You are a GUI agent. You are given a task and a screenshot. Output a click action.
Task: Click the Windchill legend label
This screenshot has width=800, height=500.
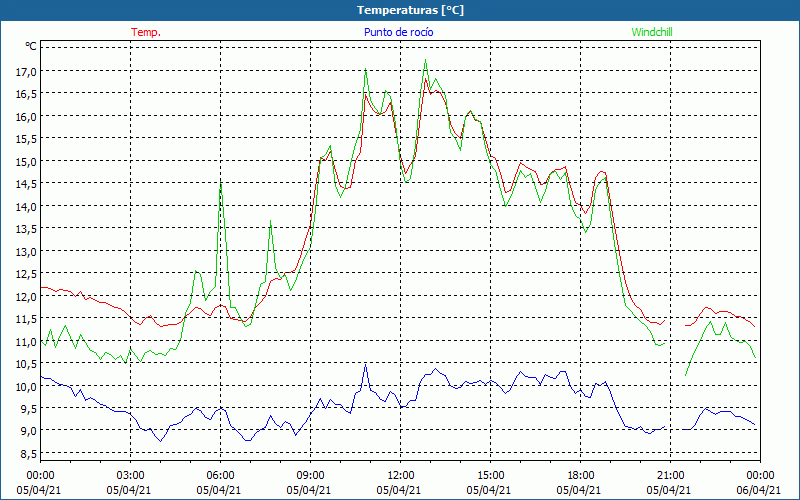tap(652, 32)
